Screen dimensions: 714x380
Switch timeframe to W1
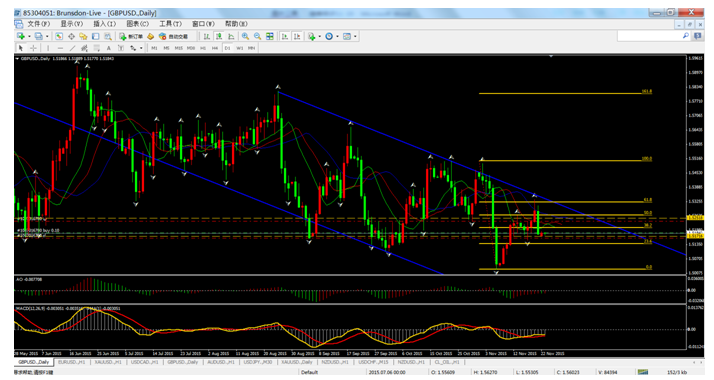pyautogui.click(x=240, y=48)
